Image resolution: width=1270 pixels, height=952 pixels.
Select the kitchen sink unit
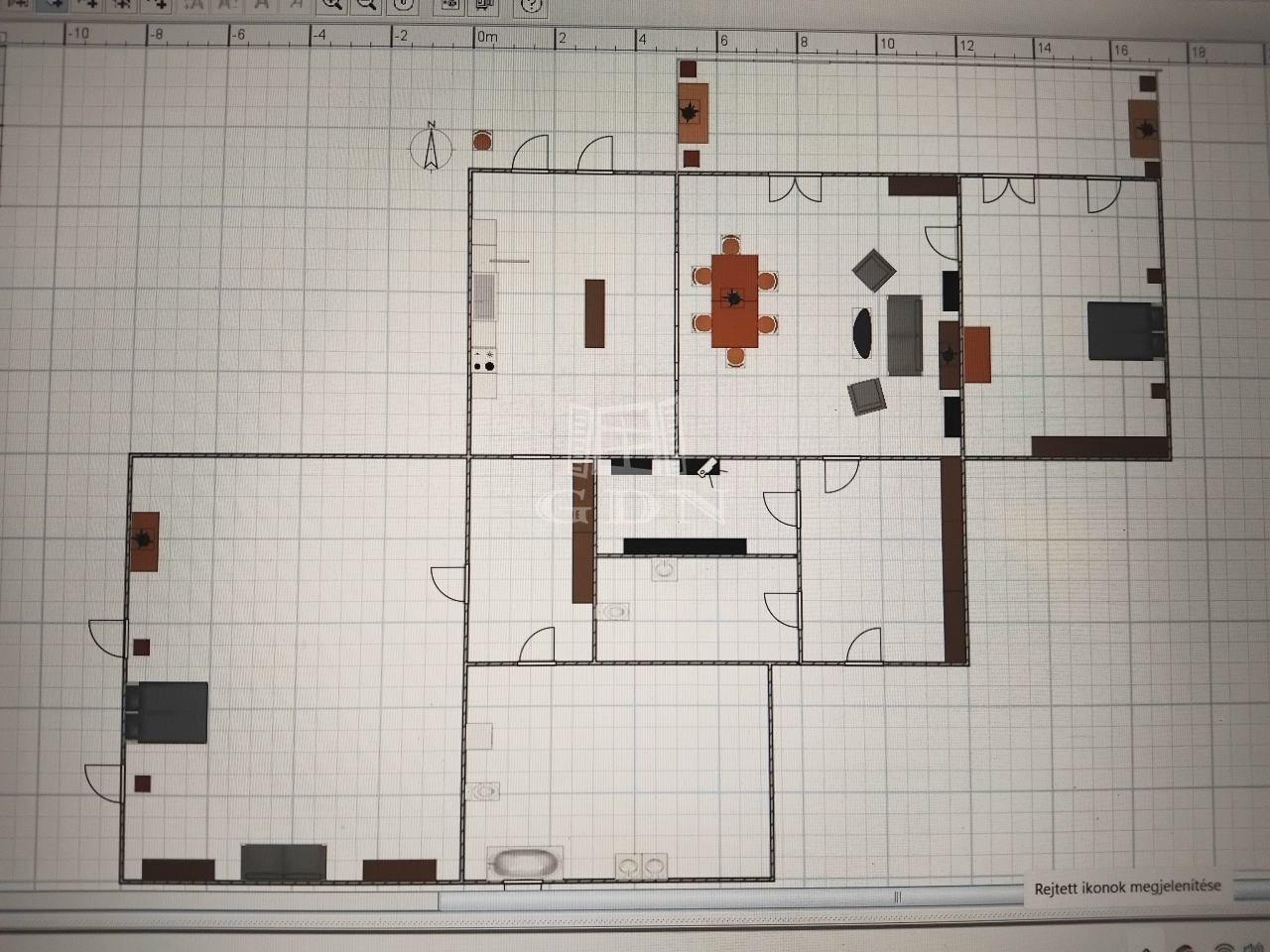coord(484,299)
